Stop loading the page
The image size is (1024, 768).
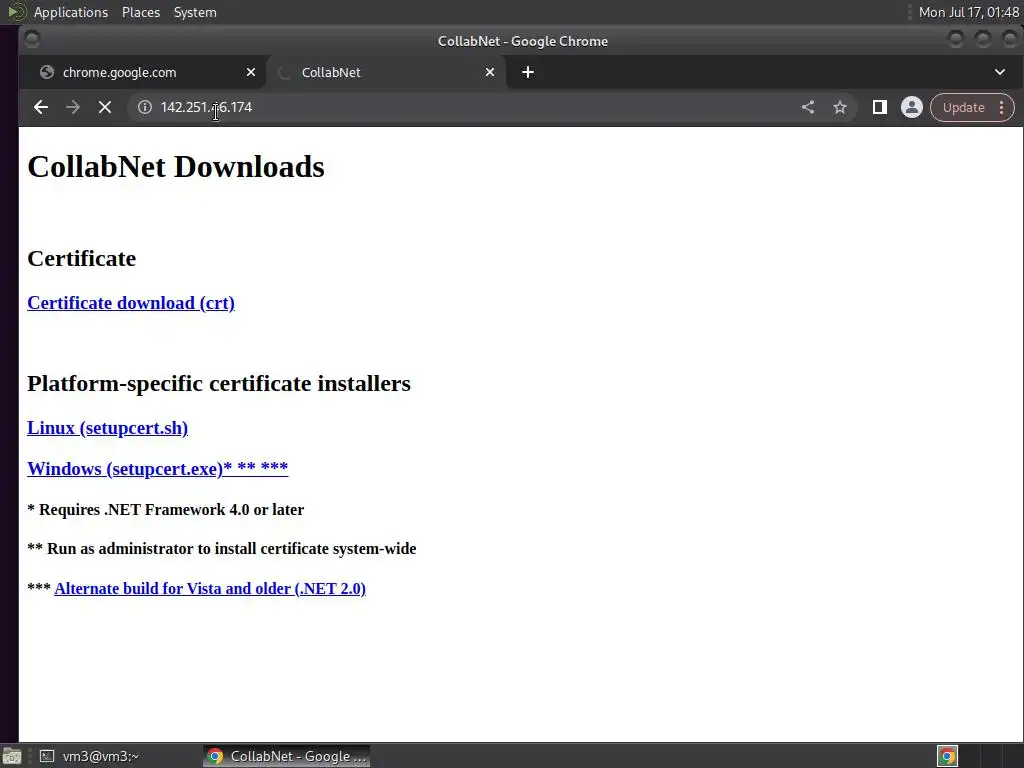104,107
